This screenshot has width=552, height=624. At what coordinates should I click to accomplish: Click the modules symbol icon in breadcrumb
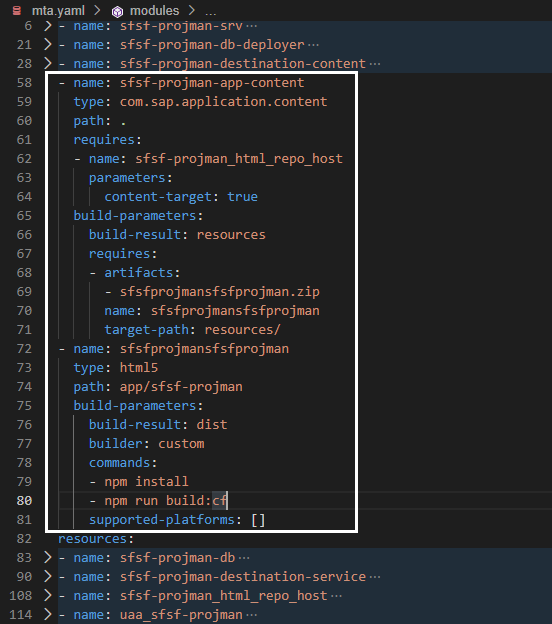coord(117,12)
